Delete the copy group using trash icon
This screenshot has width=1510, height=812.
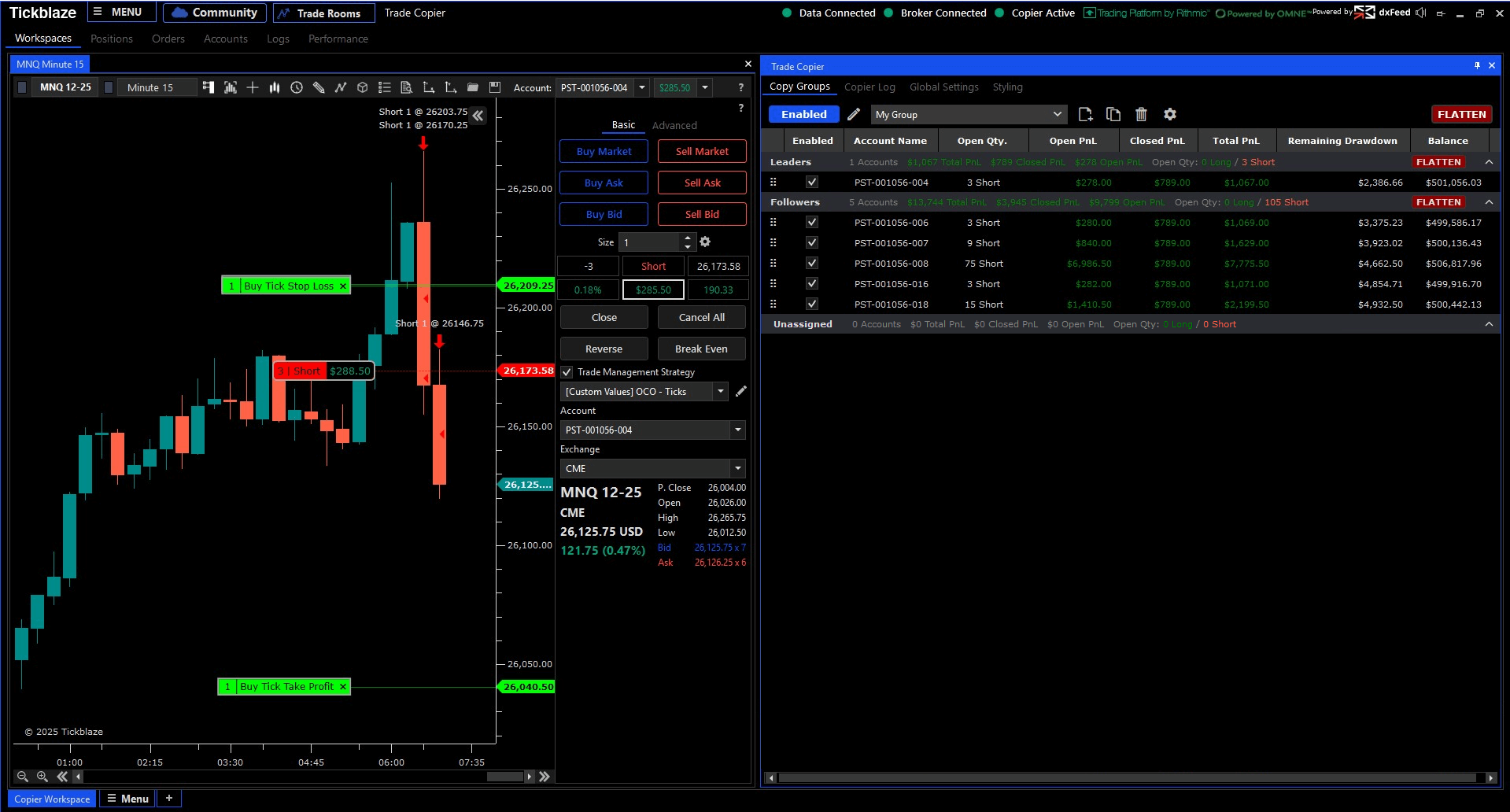pyautogui.click(x=1142, y=114)
